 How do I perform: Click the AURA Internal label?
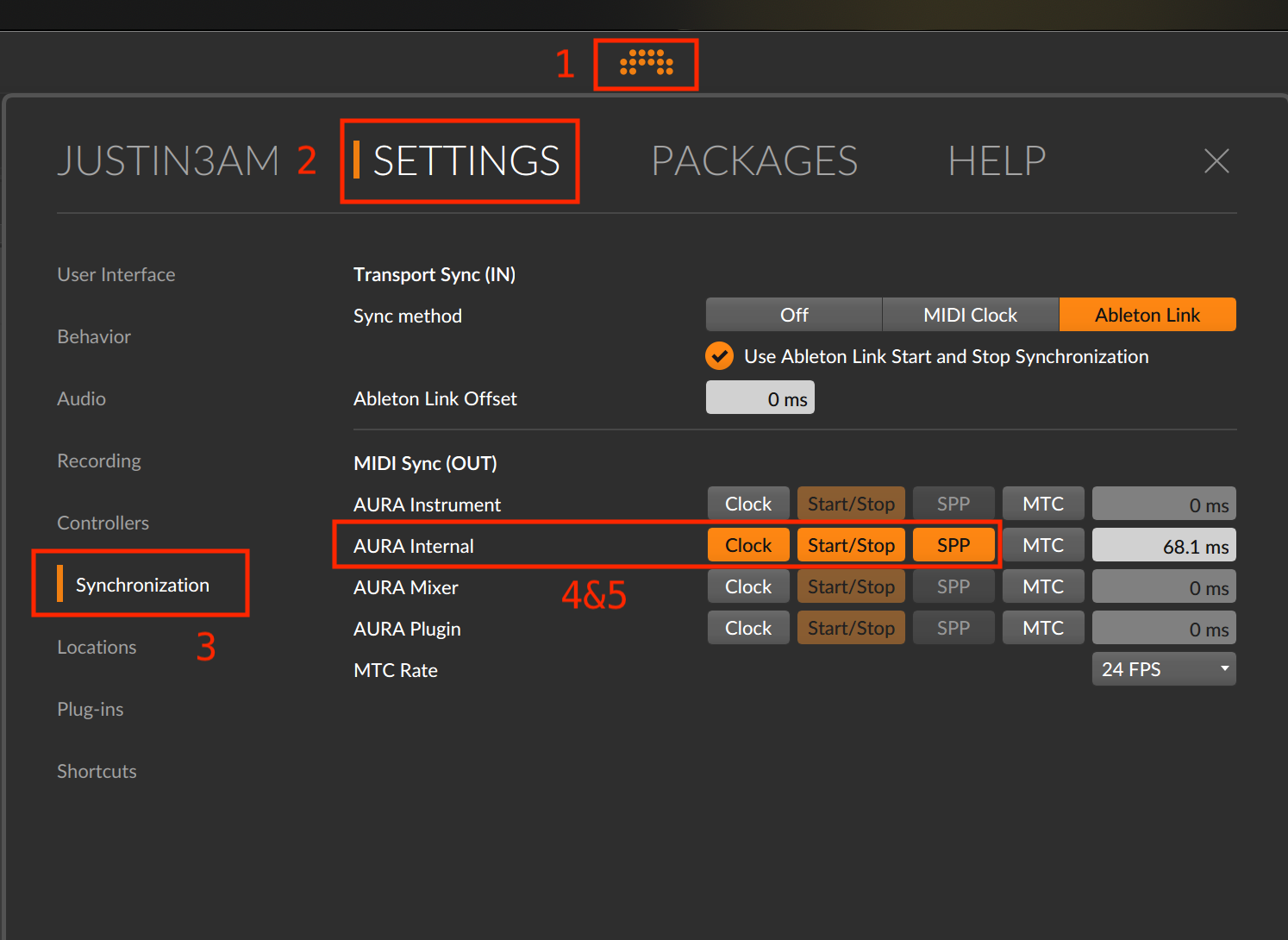click(x=414, y=546)
